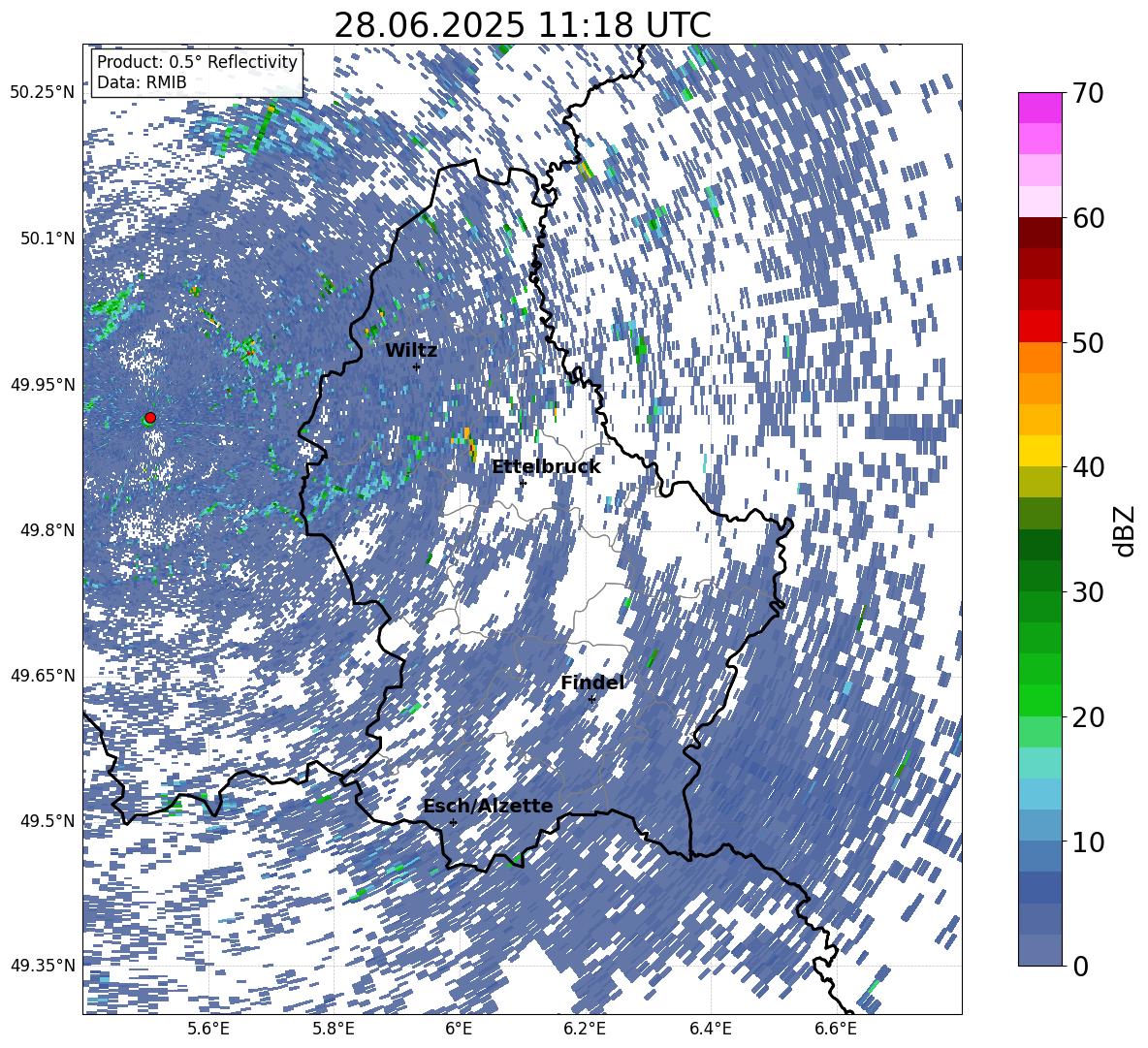Viewport: 1148px width, 1048px height.
Task: Click the 6.4°E longitude tick label
Action: pyautogui.click(x=711, y=1029)
